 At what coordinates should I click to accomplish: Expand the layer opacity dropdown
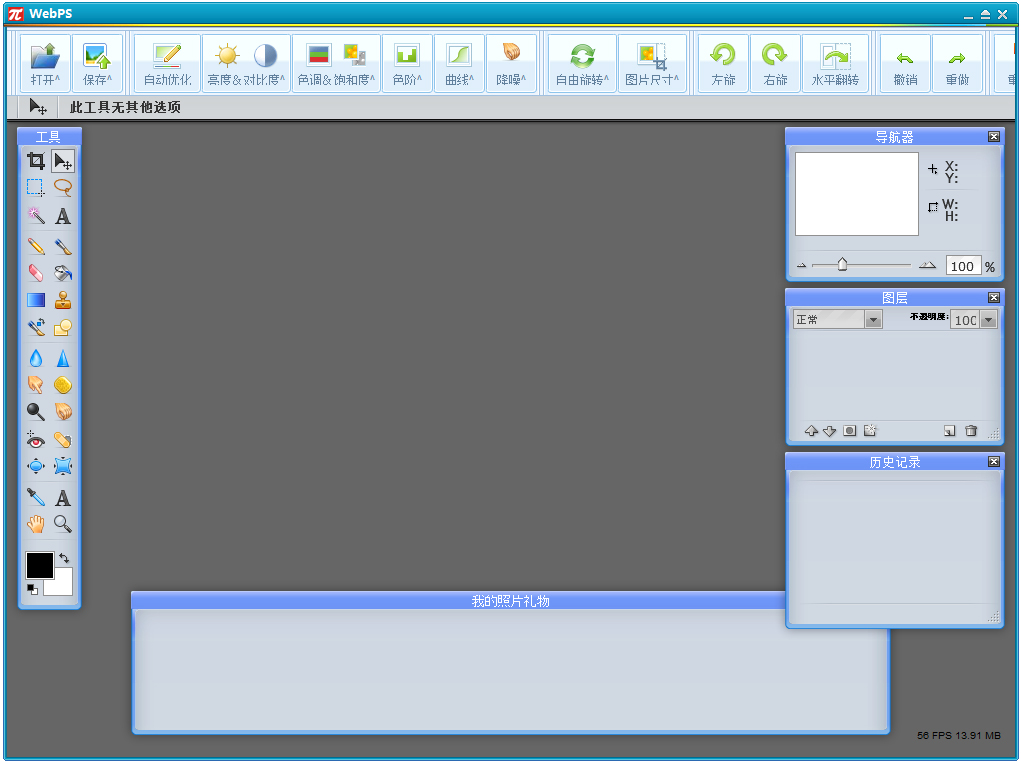pyautogui.click(x=988, y=319)
